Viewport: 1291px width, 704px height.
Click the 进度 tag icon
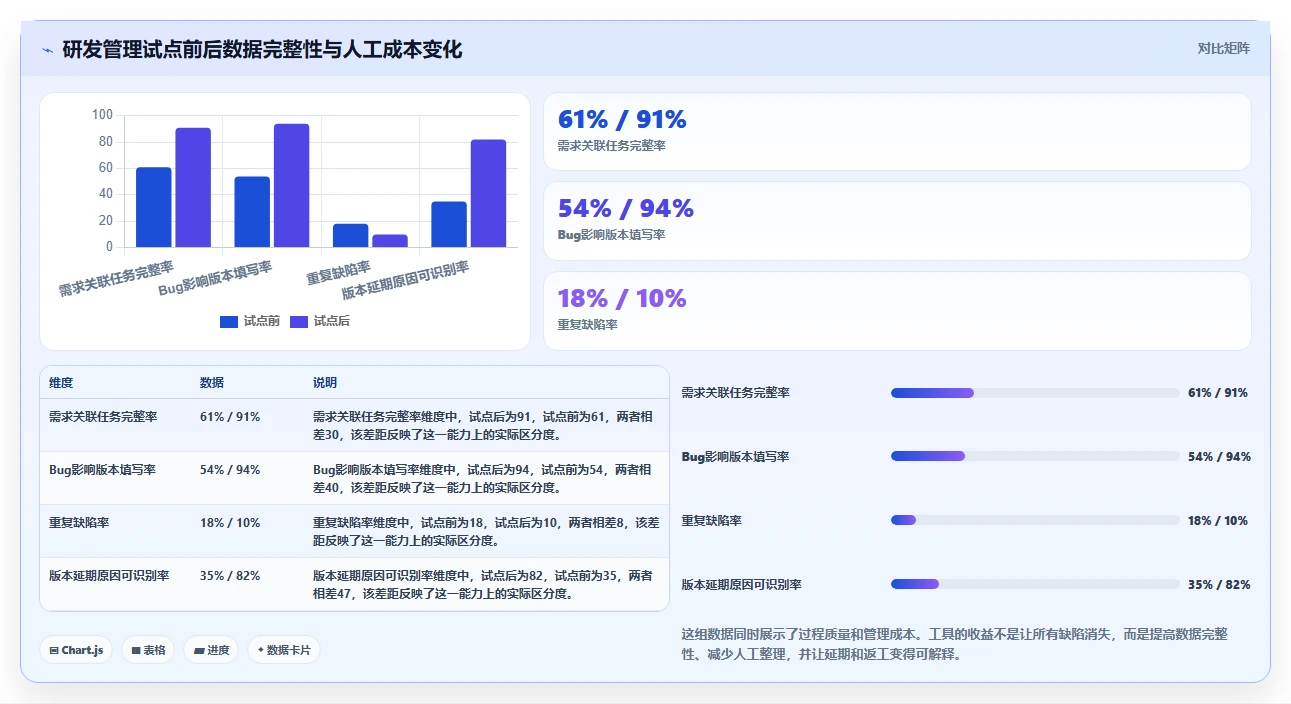199,650
